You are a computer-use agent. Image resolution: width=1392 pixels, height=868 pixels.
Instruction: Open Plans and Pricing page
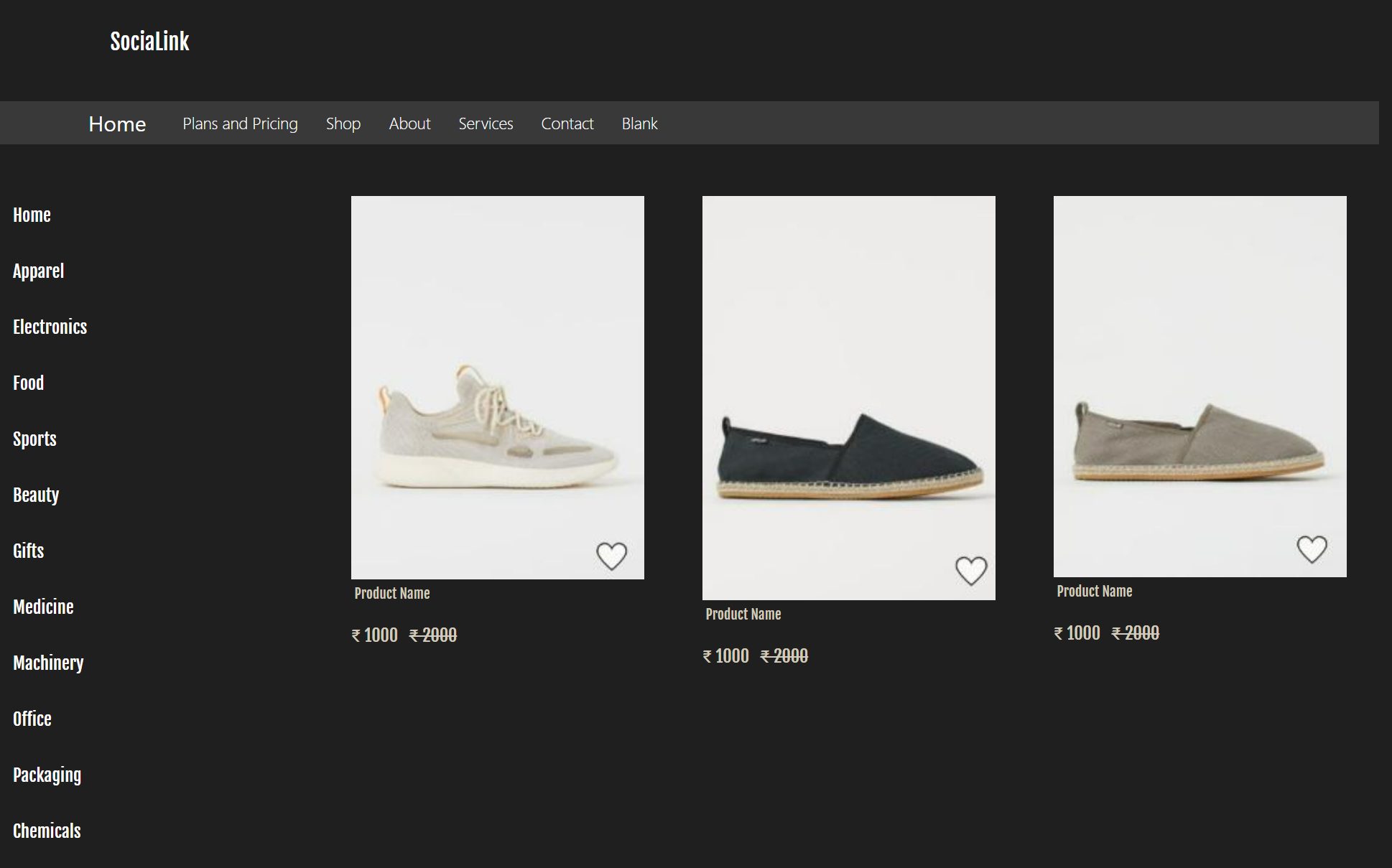[240, 123]
